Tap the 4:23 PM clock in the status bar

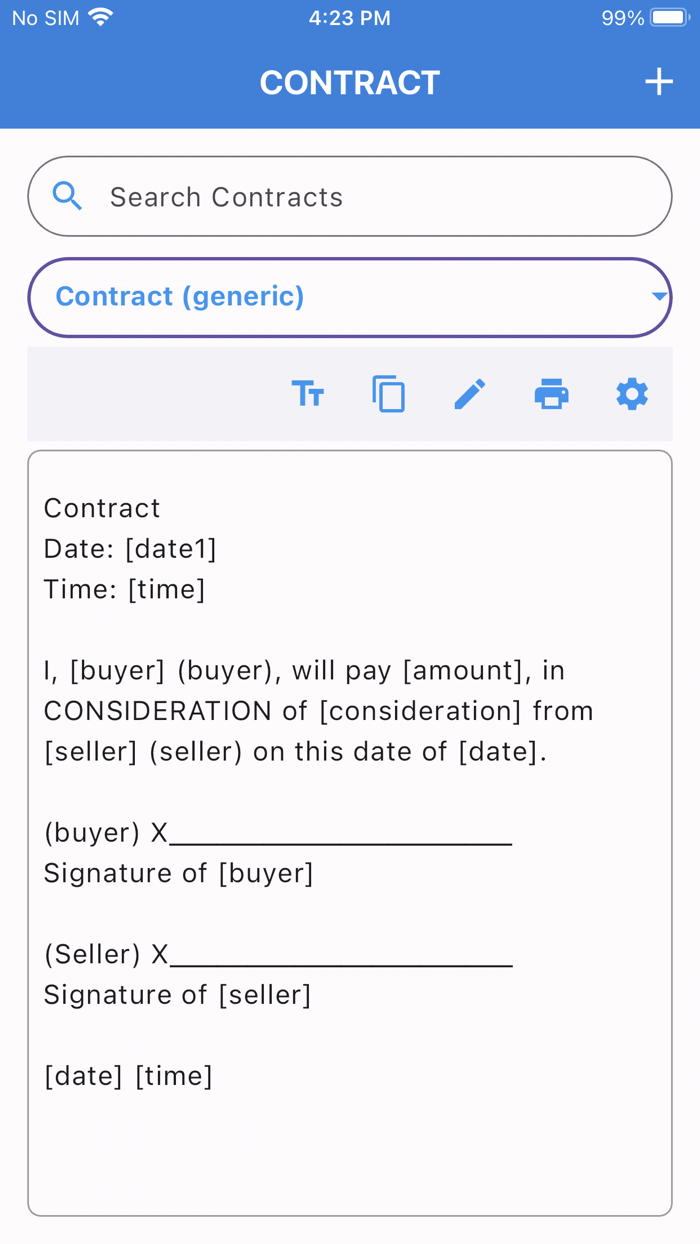click(349, 16)
